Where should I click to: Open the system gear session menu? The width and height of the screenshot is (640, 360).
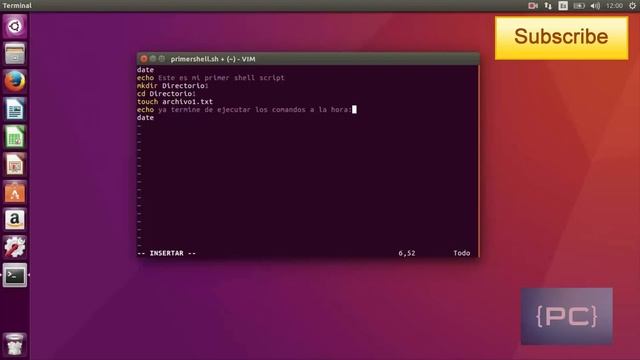pyautogui.click(x=632, y=6)
